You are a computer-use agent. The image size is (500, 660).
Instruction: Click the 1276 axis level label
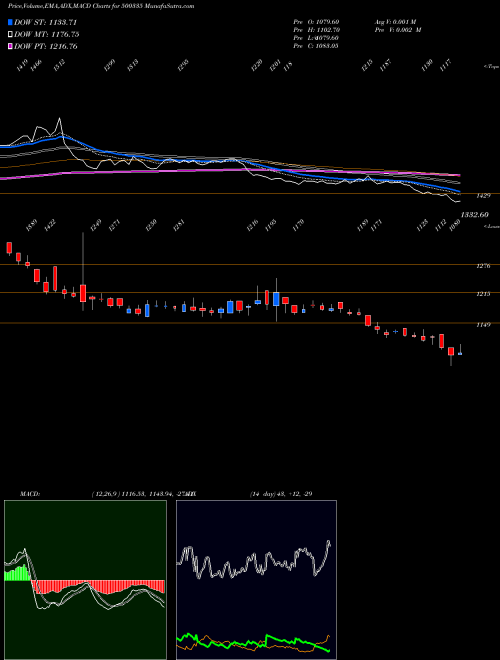click(482, 266)
